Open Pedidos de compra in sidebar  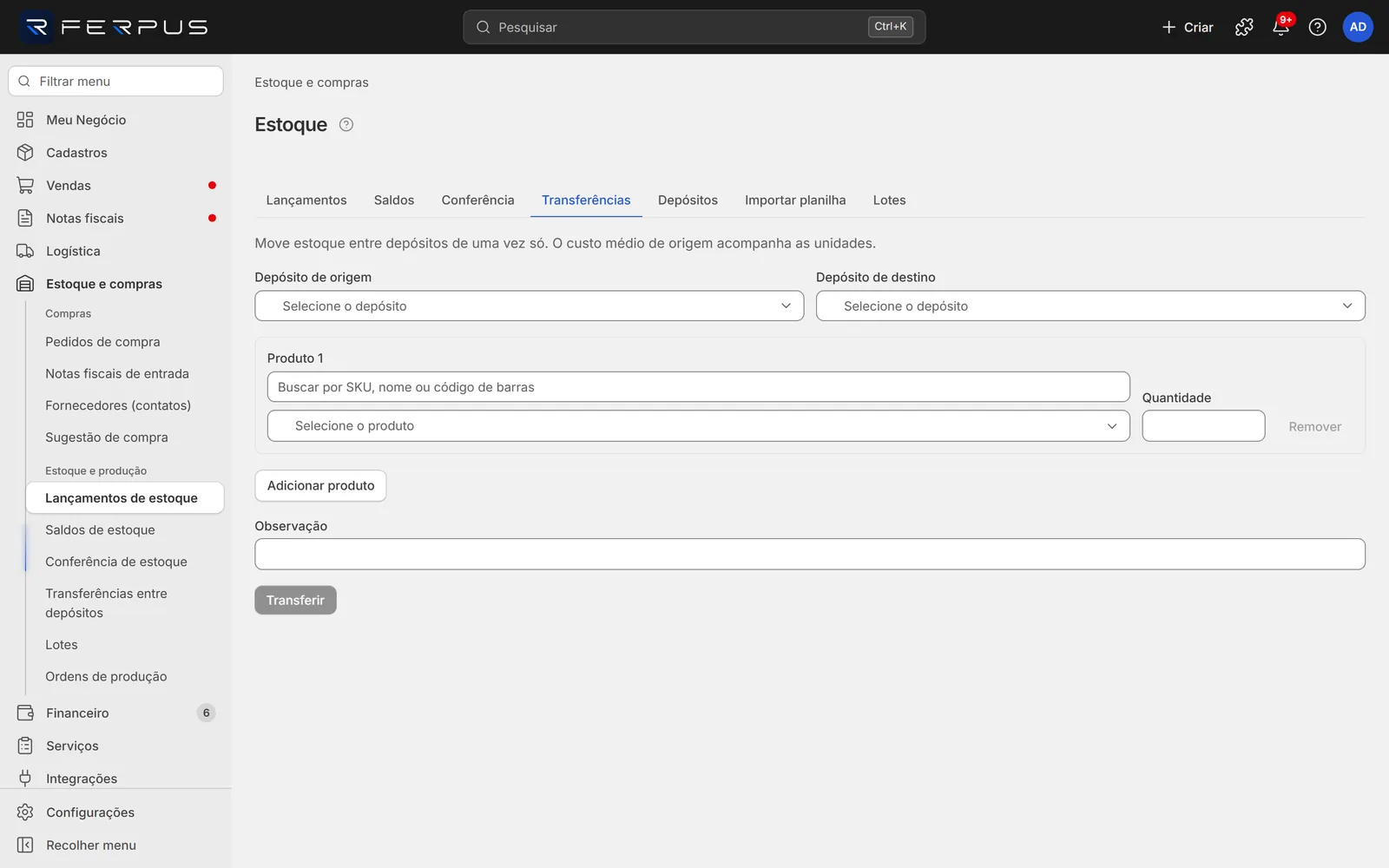[x=102, y=342]
